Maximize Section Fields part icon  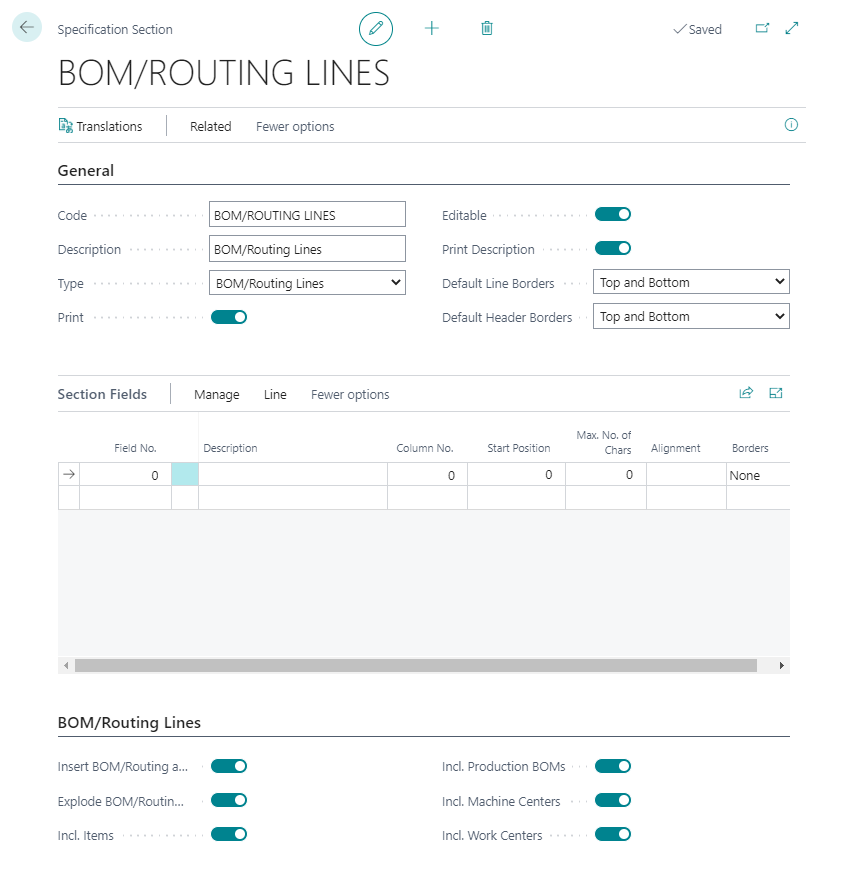tap(775, 393)
